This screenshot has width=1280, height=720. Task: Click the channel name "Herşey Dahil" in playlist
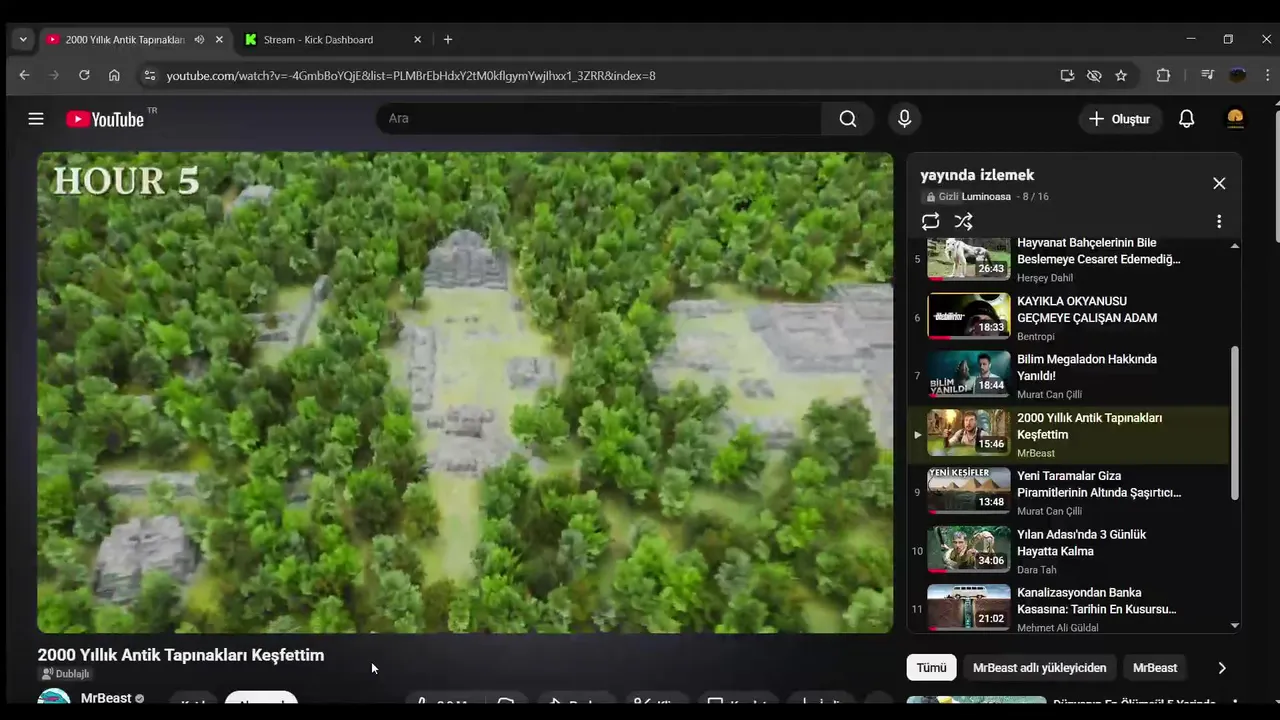coord(1045,278)
